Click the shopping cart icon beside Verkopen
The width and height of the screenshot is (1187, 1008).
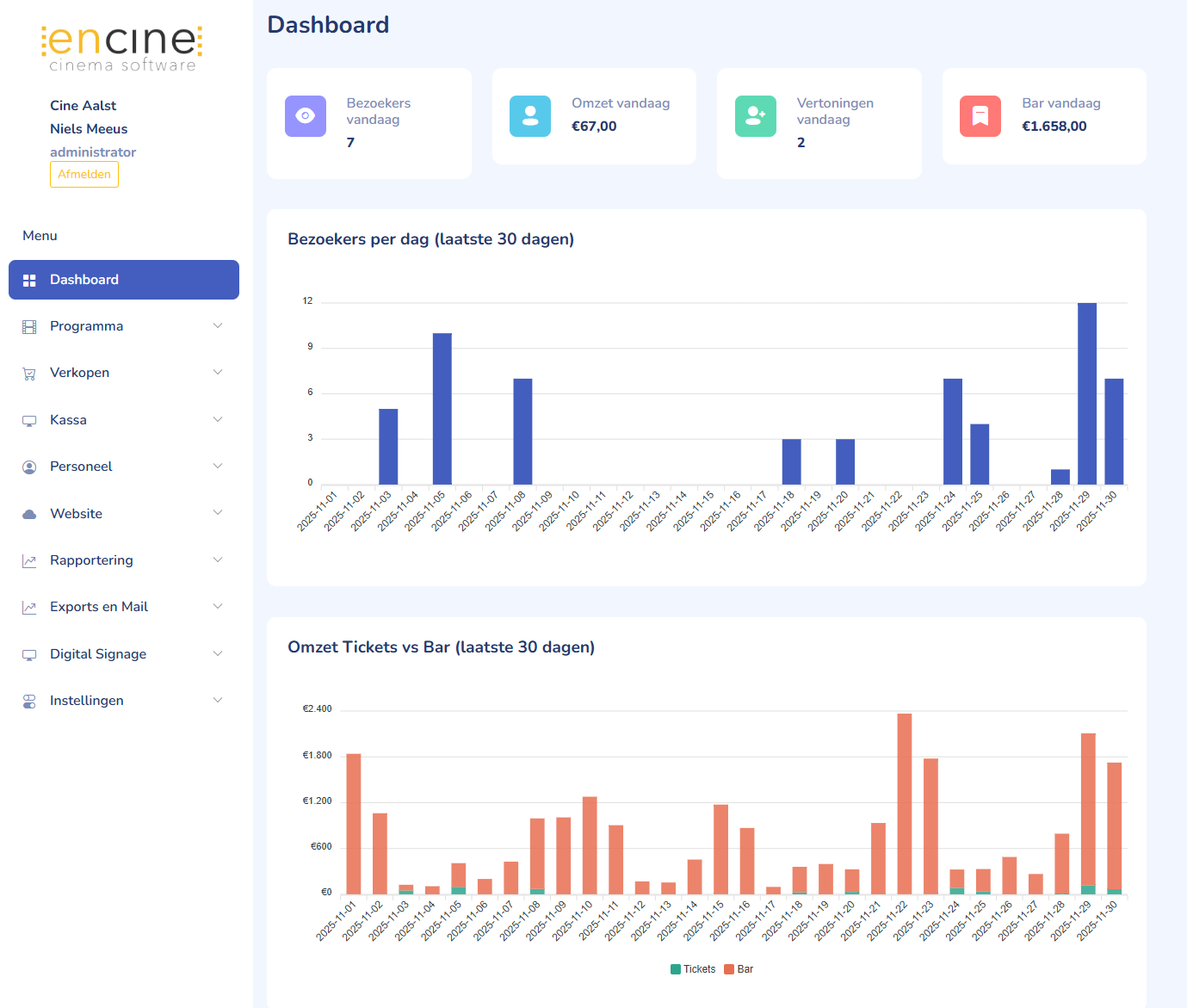pos(29,374)
